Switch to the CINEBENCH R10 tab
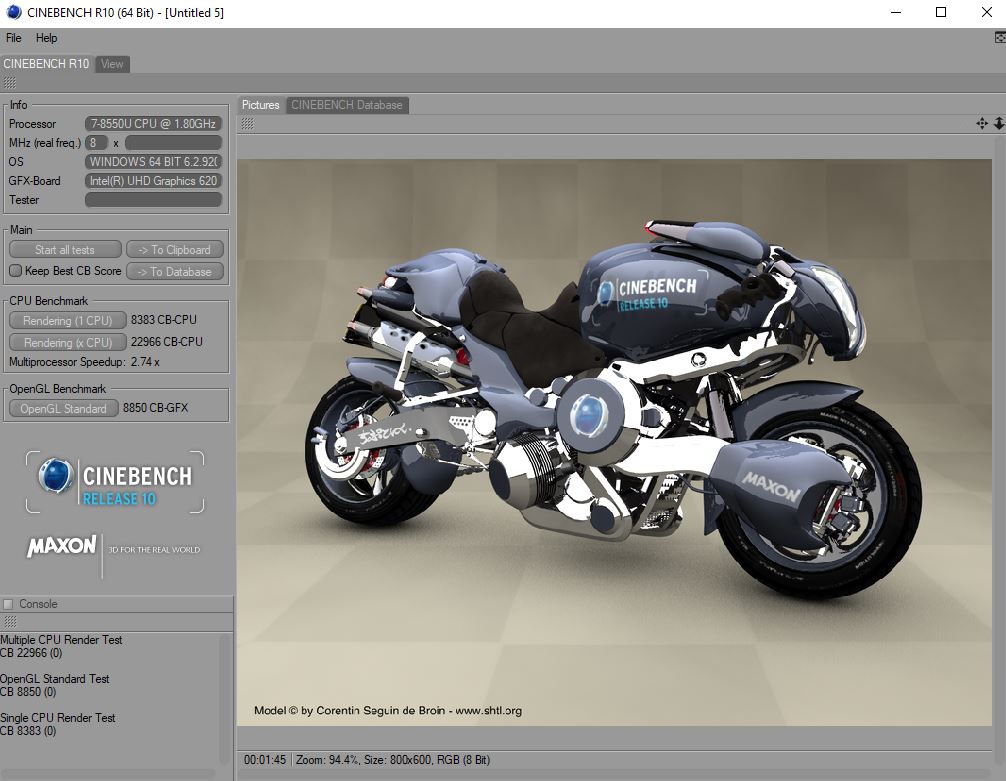Viewport: 1006px width, 781px height. (x=46, y=64)
